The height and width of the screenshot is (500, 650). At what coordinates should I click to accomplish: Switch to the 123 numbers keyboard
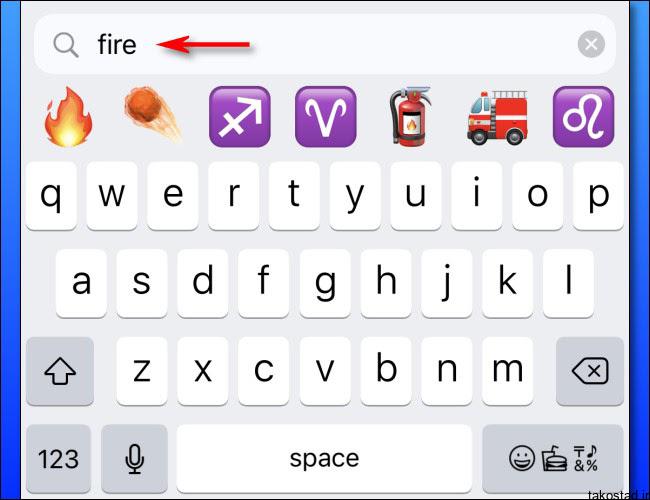[x=58, y=459]
